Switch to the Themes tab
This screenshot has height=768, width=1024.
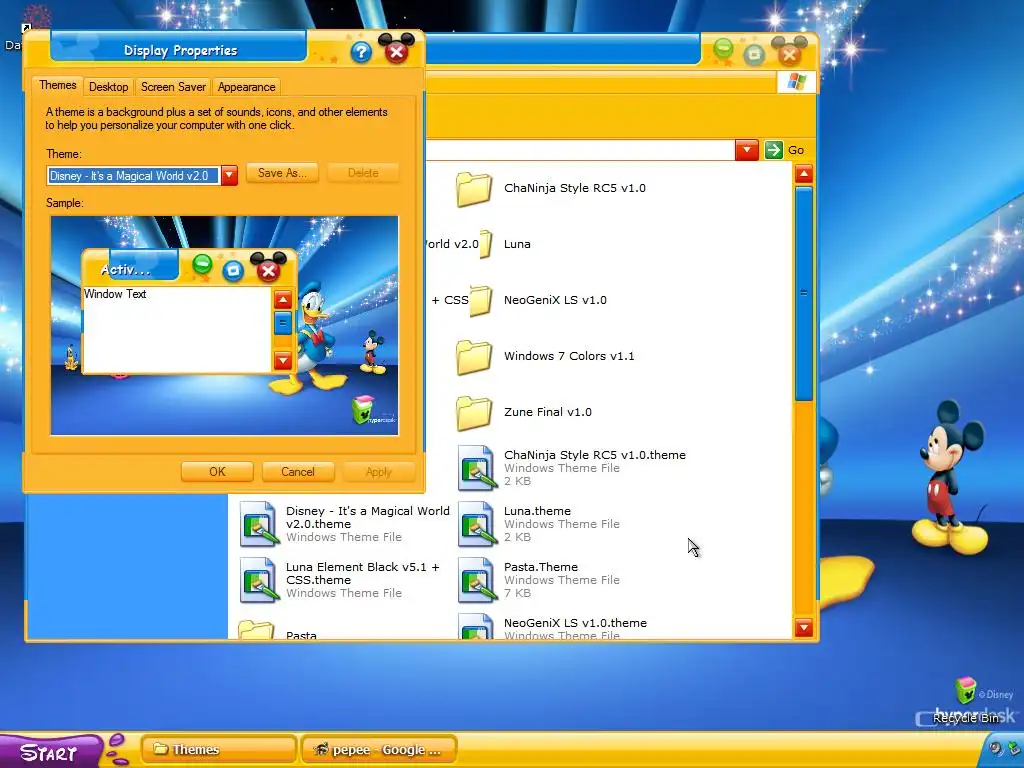[x=57, y=86]
